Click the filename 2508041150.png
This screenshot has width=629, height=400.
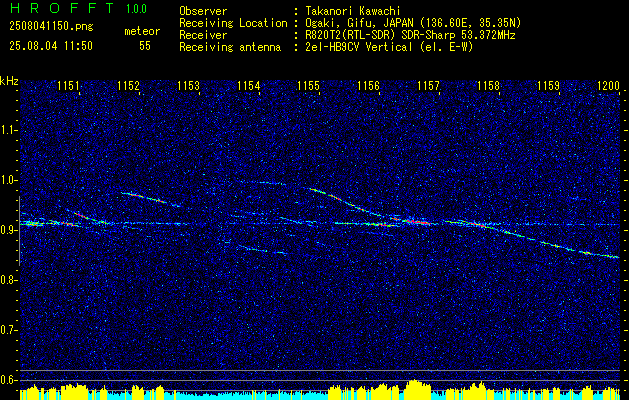point(51,27)
